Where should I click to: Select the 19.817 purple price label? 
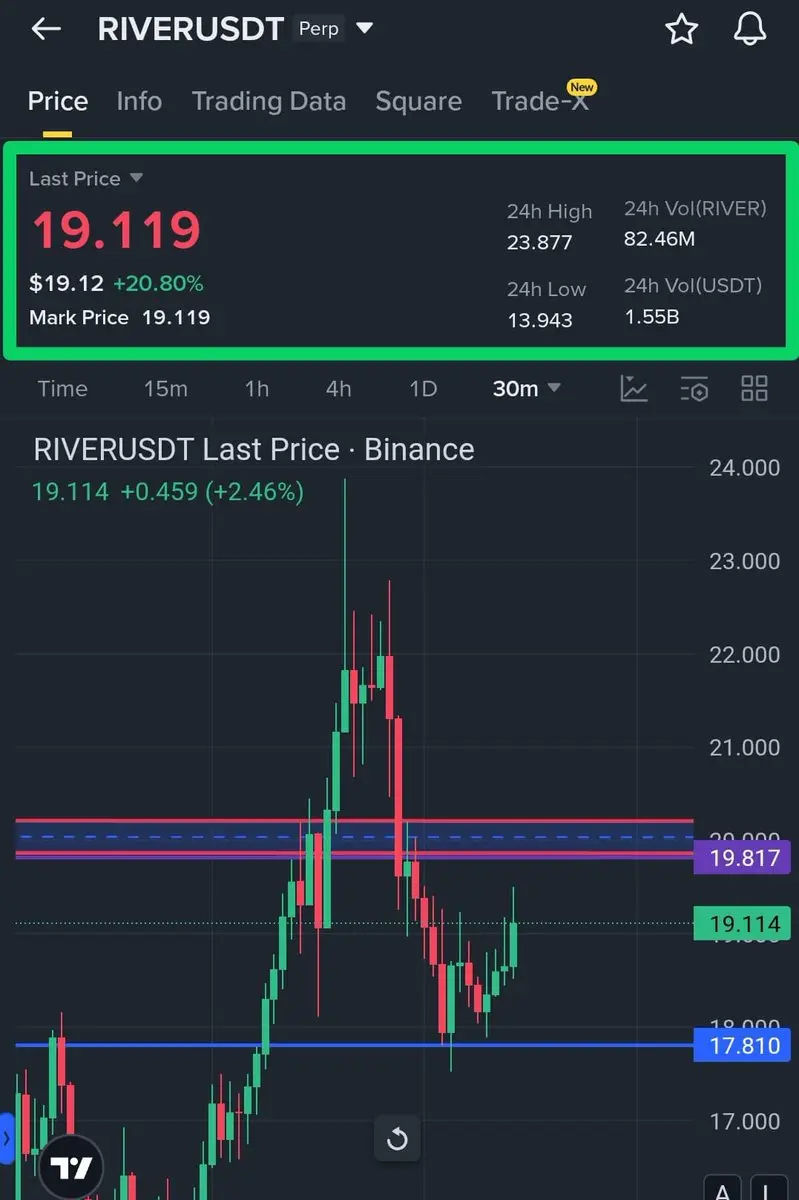pos(742,858)
